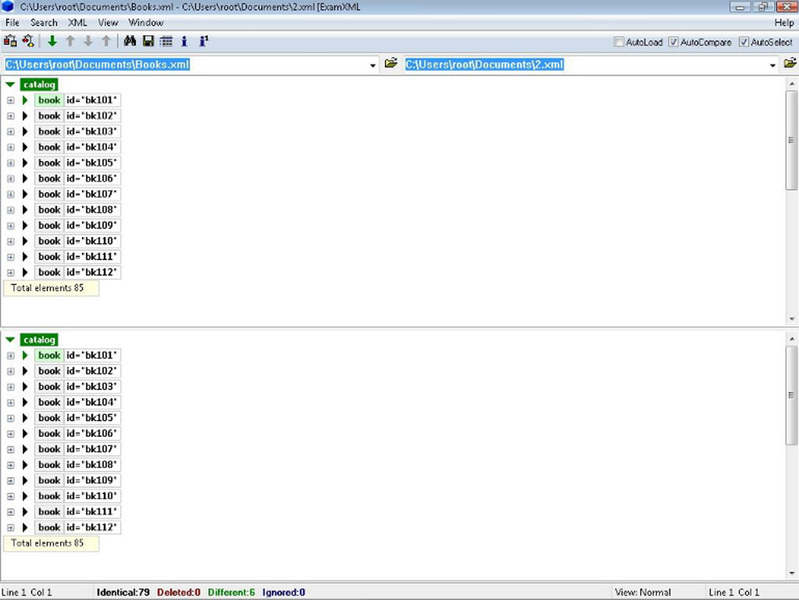Toggle the AutoCompare checkbox
The image size is (799, 600).
[x=674, y=42]
